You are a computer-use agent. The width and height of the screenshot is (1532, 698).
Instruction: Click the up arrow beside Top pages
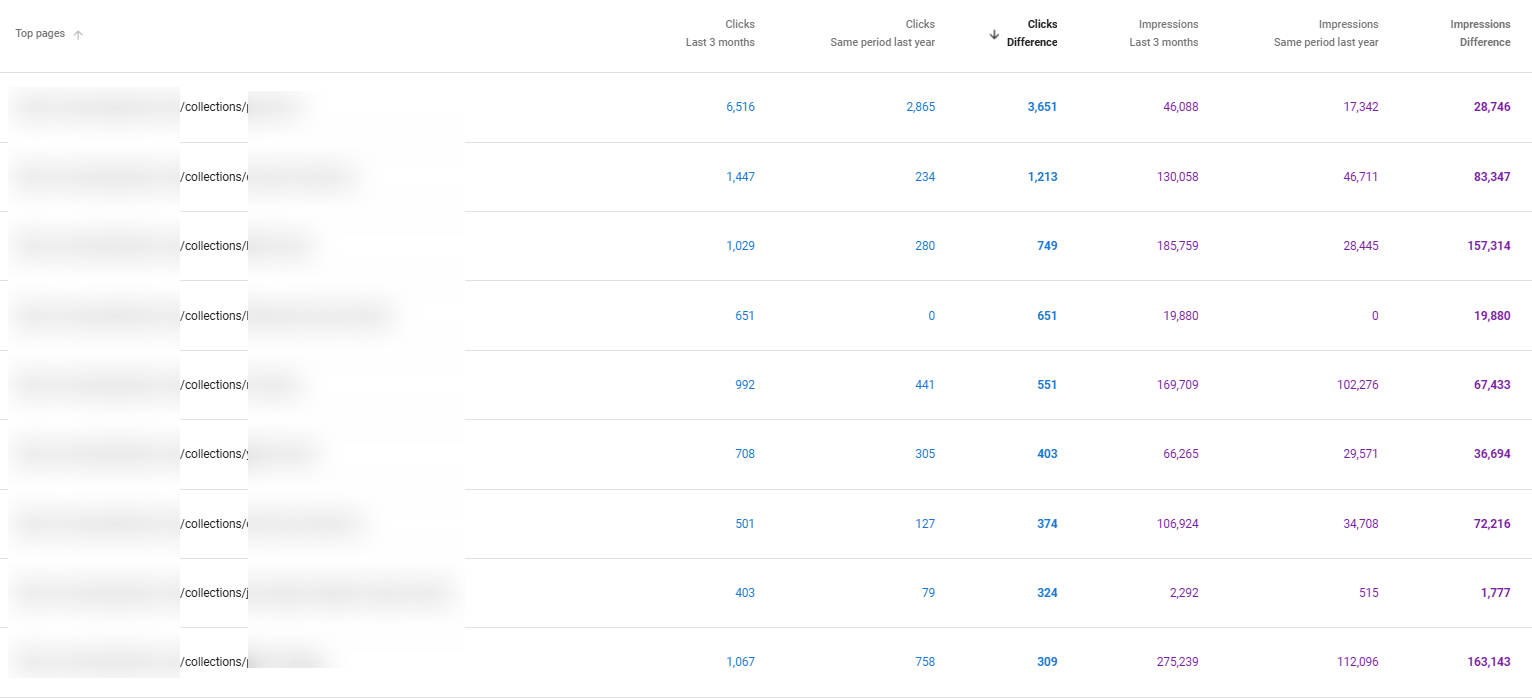coord(78,34)
